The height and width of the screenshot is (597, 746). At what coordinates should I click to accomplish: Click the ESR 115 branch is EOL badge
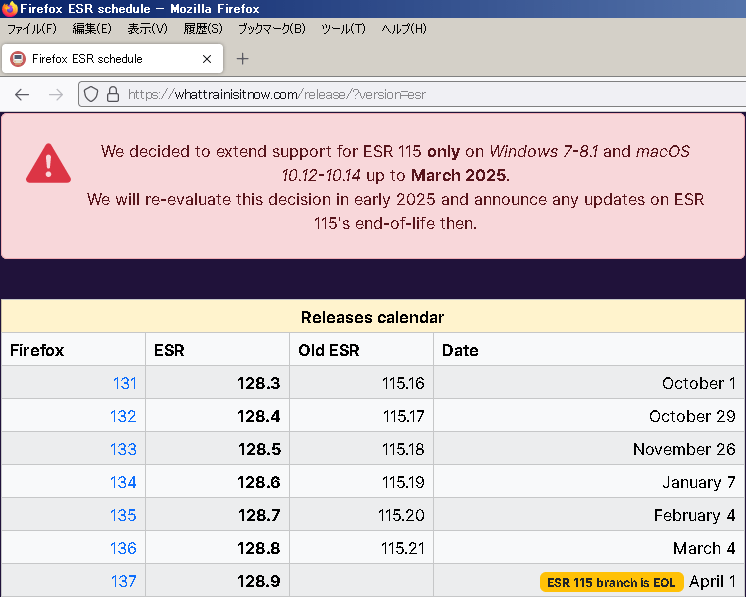pos(611,582)
